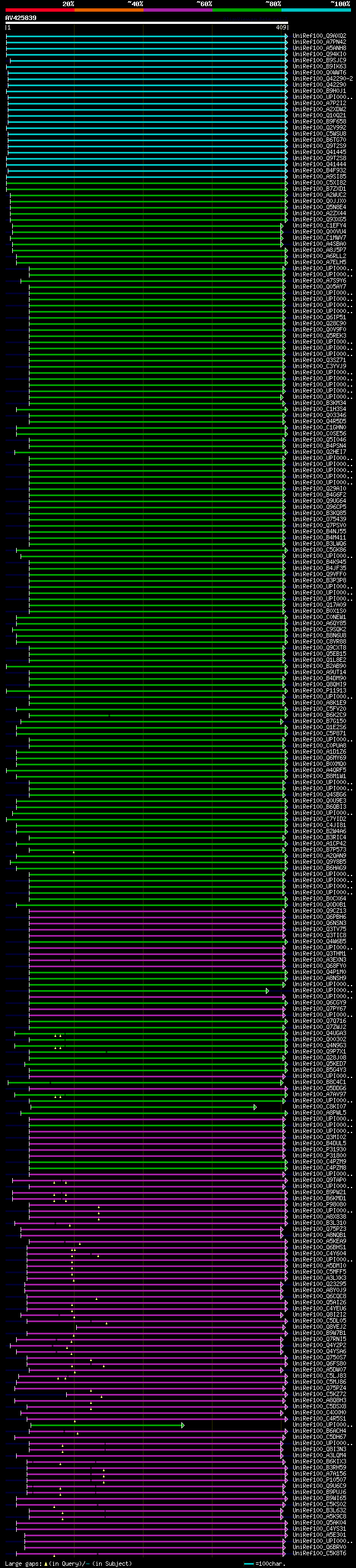Click the cyan ~100% identity legend segment
The height and width of the screenshot is (1568, 356).
316,10
